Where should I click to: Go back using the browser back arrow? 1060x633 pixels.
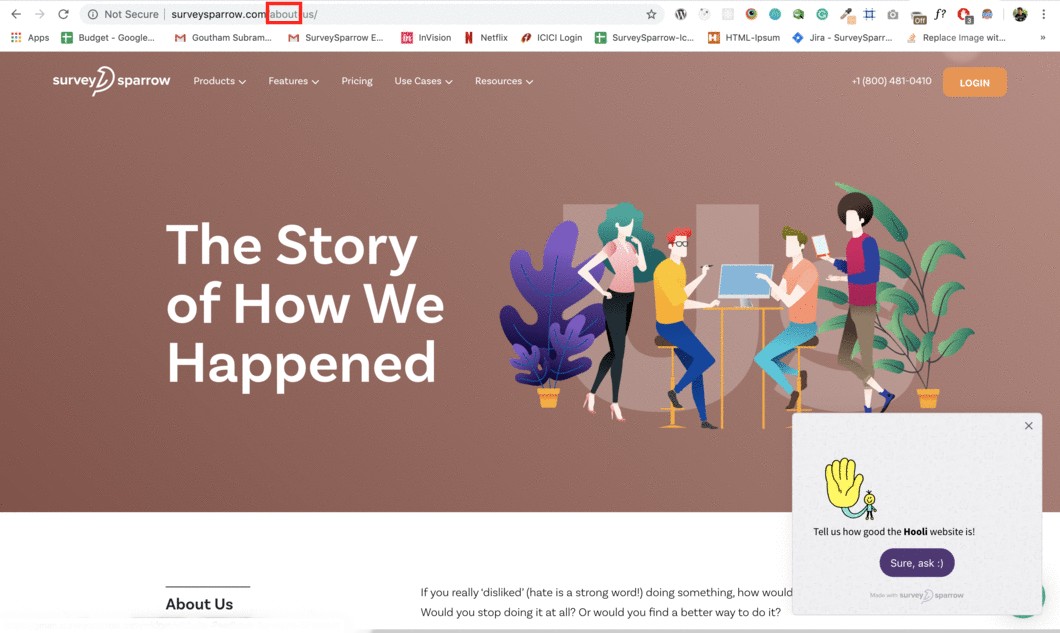point(16,14)
